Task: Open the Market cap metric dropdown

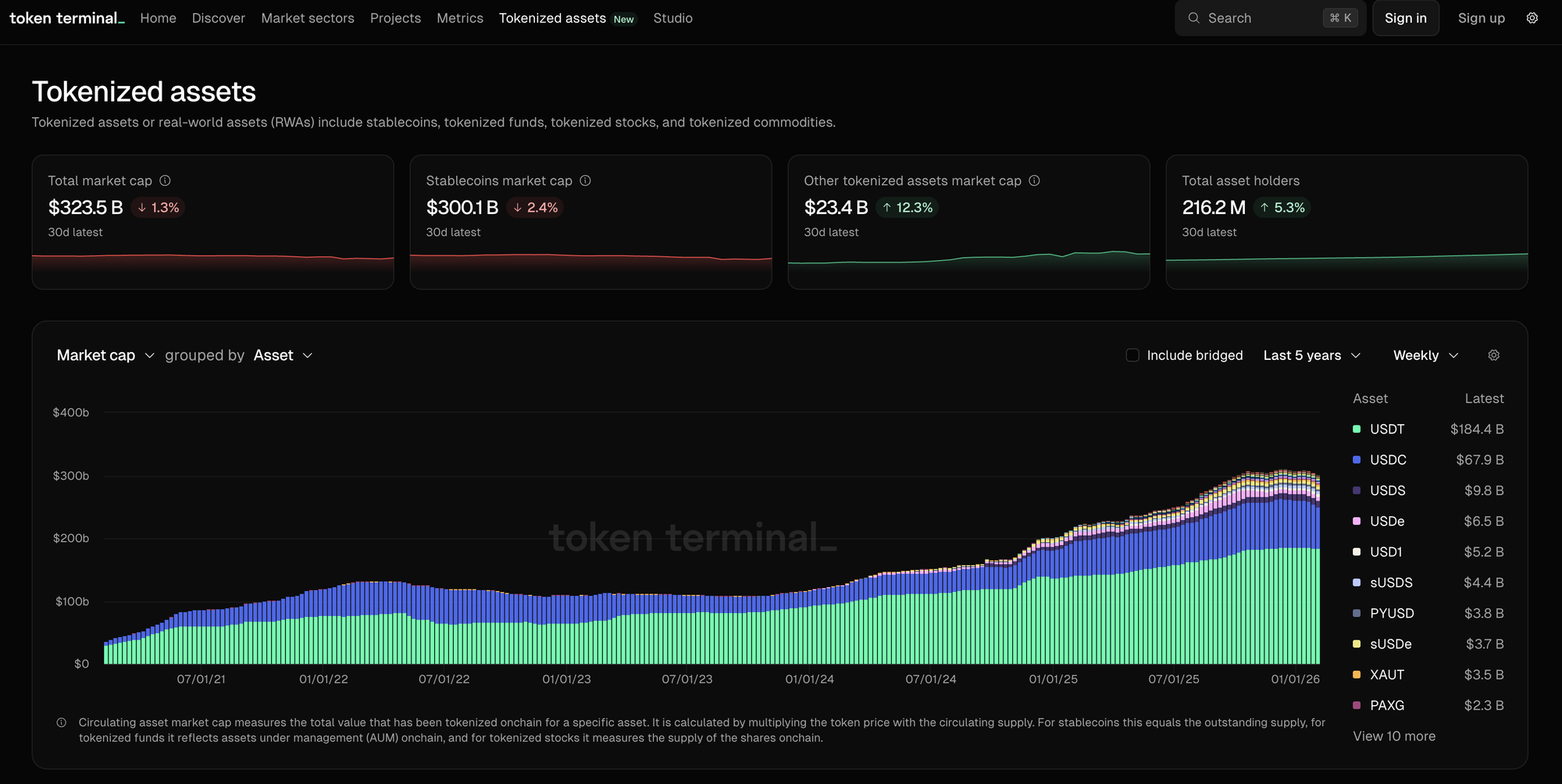Action: point(105,355)
